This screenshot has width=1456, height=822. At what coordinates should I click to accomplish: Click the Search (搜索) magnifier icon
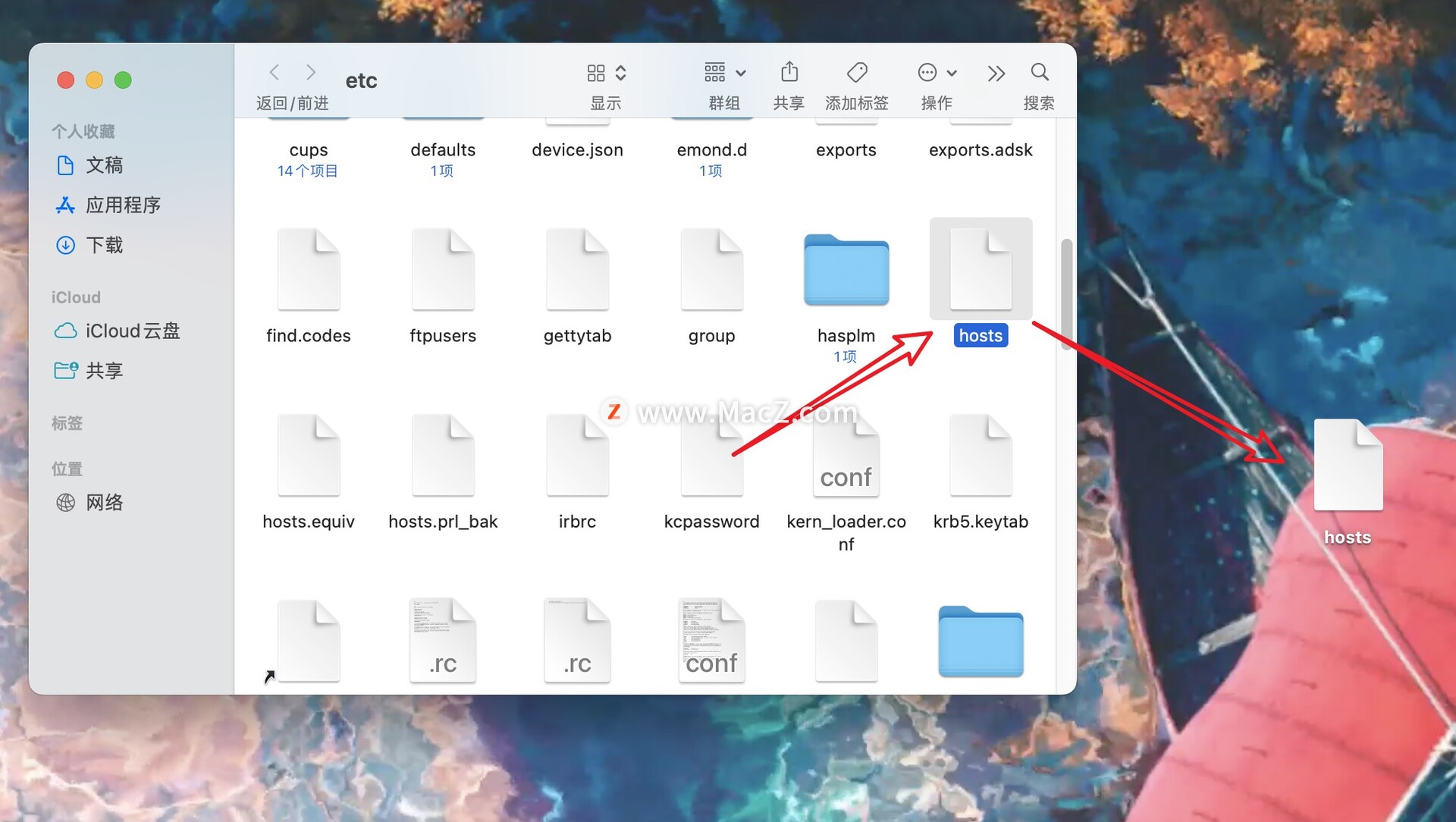[x=1039, y=72]
